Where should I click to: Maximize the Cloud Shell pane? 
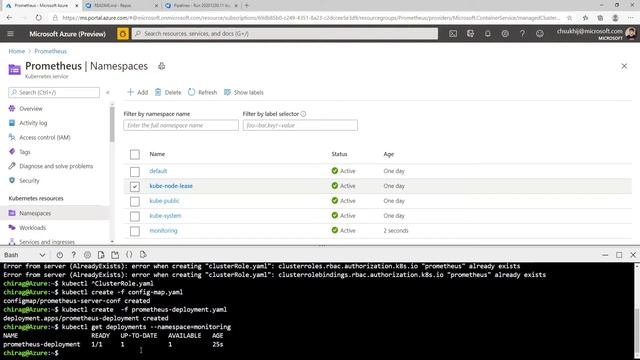coord(619,255)
